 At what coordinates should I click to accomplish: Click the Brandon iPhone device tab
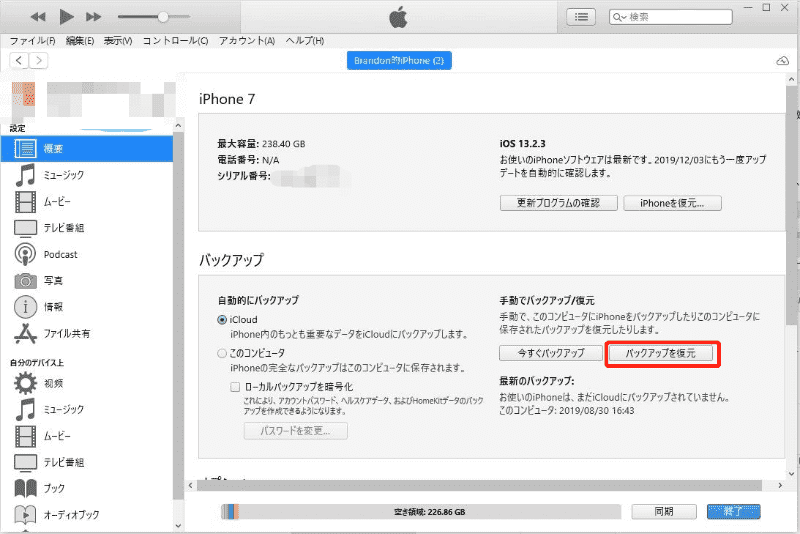coord(399,61)
